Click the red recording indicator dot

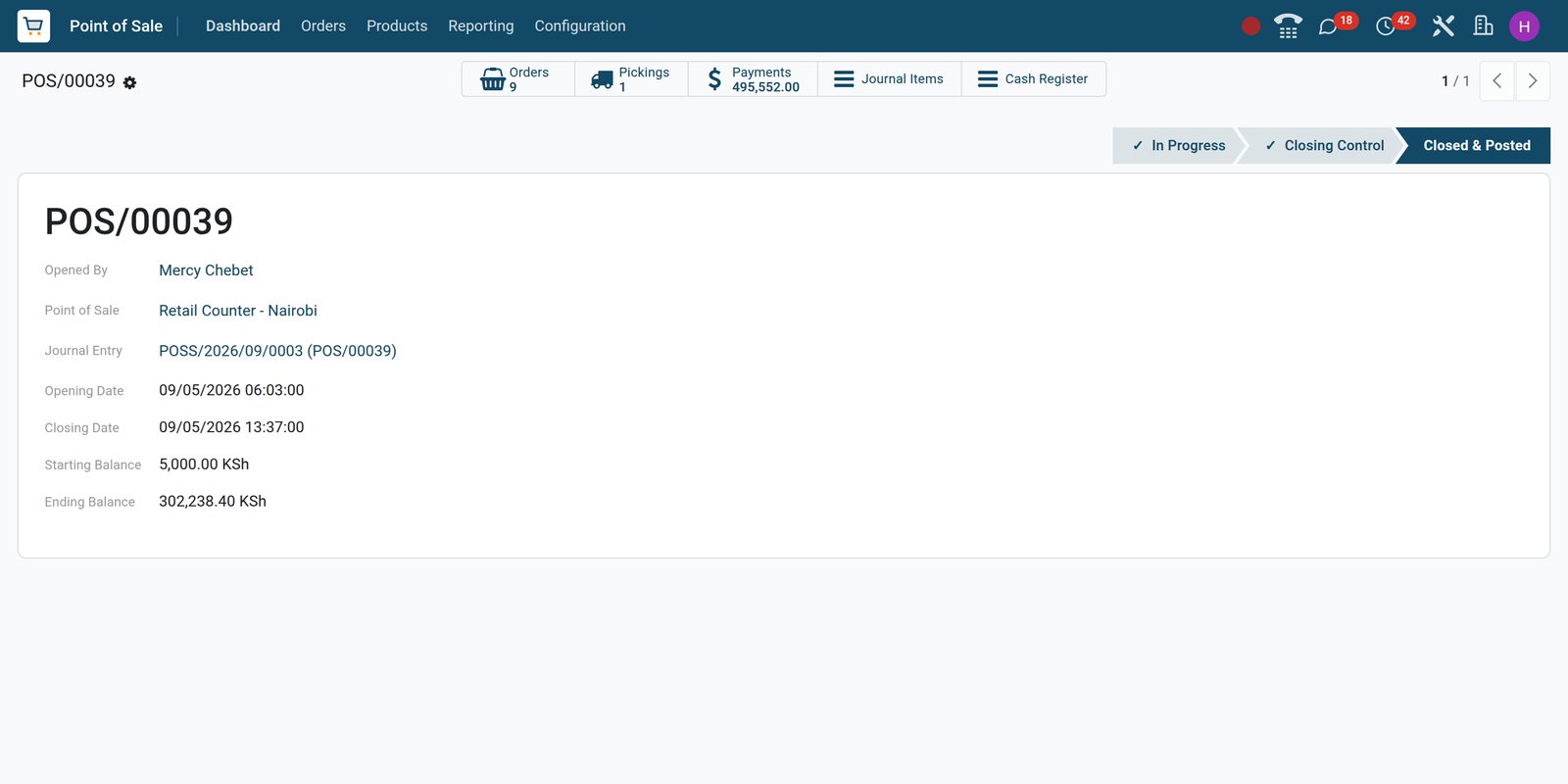pyautogui.click(x=1250, y=26)
